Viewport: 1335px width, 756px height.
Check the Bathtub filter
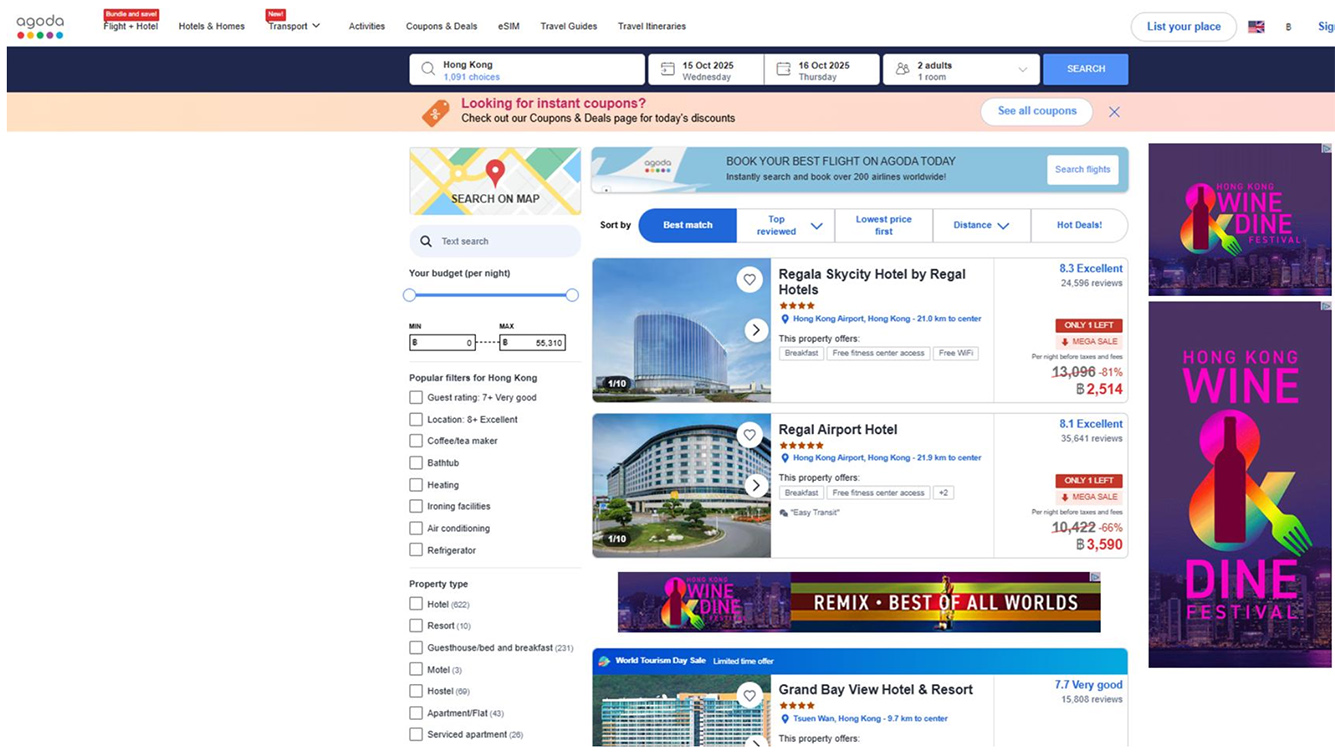[416, 463]
